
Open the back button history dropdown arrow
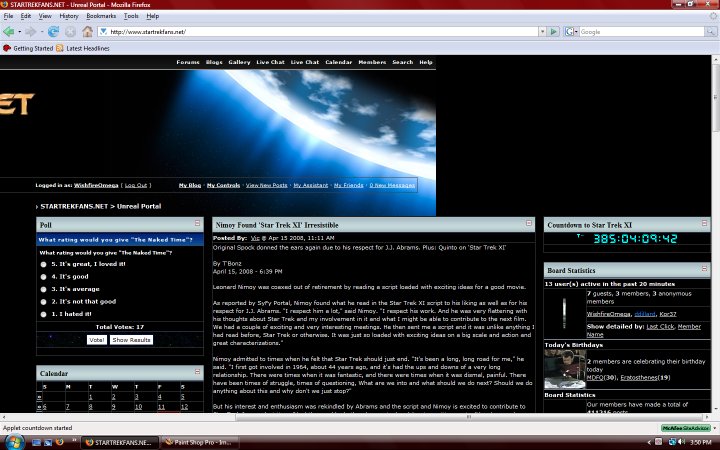[x=19, y=32]
